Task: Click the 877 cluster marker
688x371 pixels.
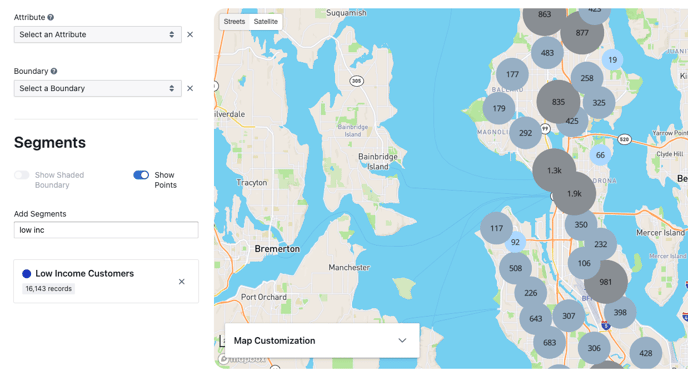Action: (582, 33)
